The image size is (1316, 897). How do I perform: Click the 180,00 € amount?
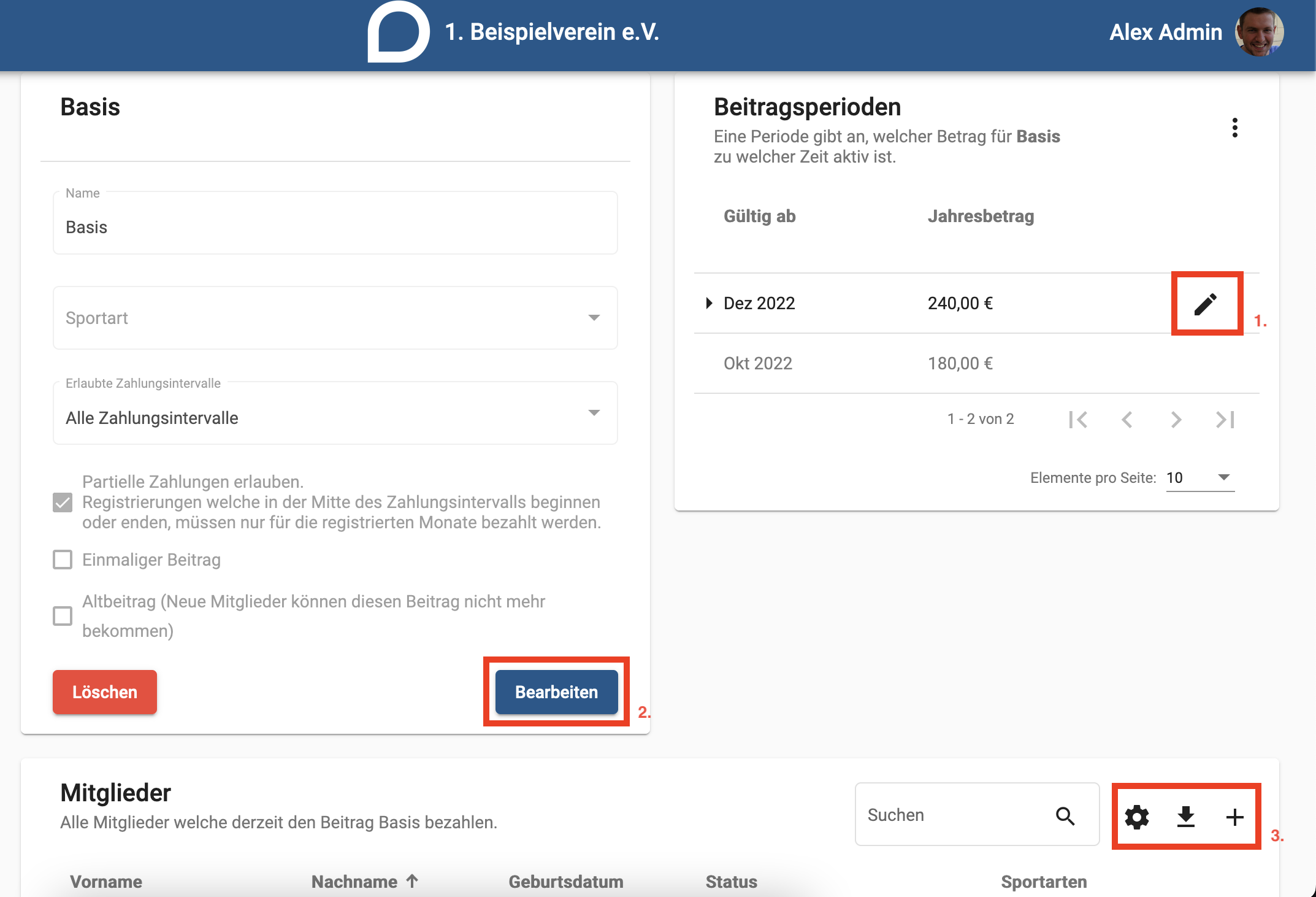[960, 363]
